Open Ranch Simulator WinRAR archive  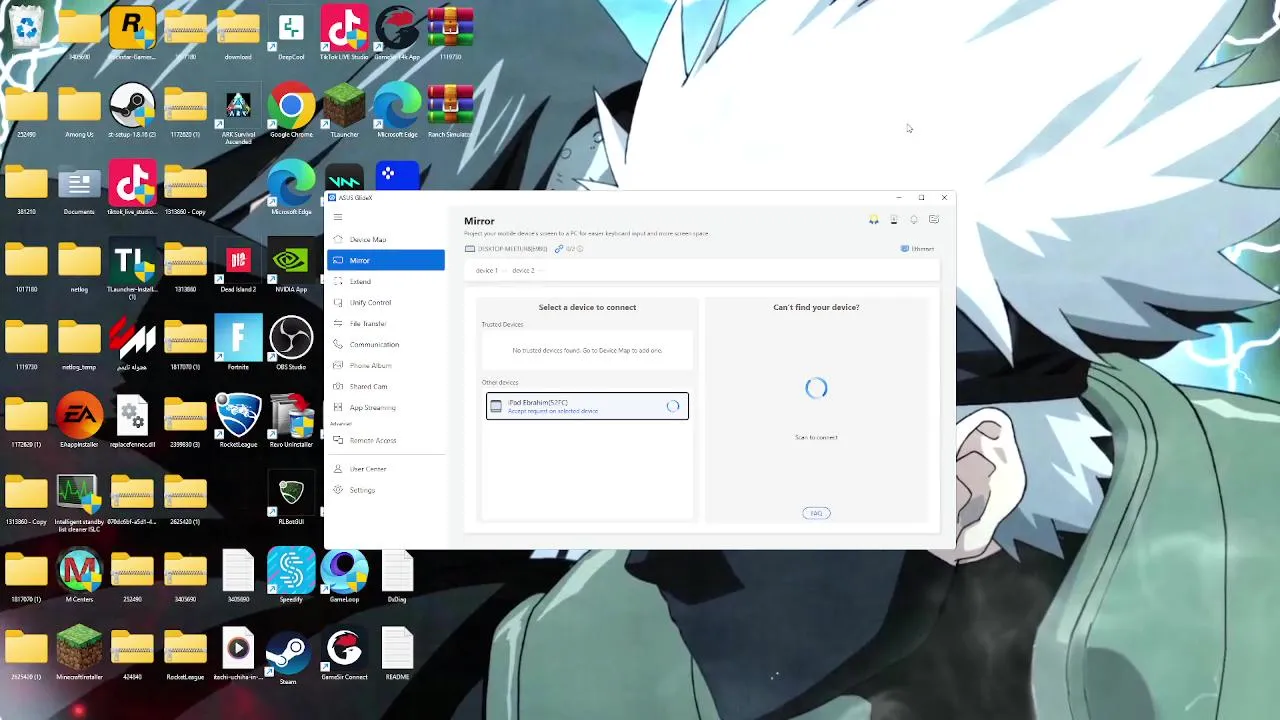(x=450, y=112)
